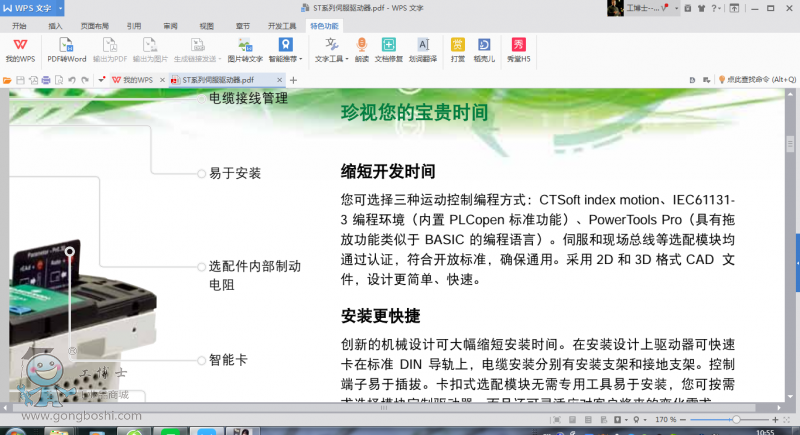Switch to the 我的WPS document tab

[x=131, y=79]
